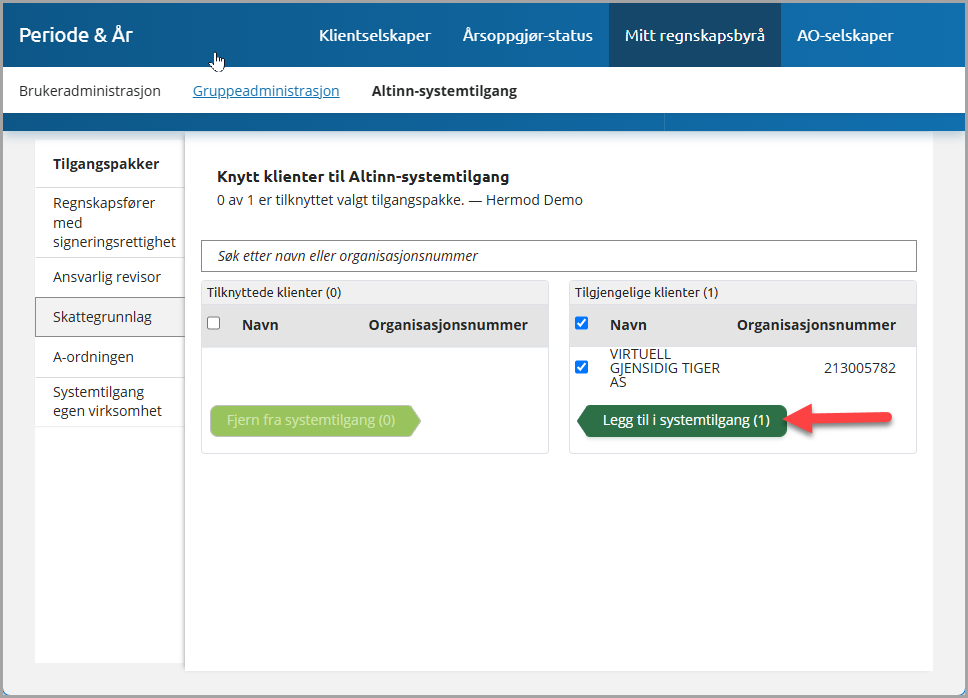Select Mitt regnskapsbyrå tab
The width and height of the screenshot is (968, 698).
tap(695, 35)
